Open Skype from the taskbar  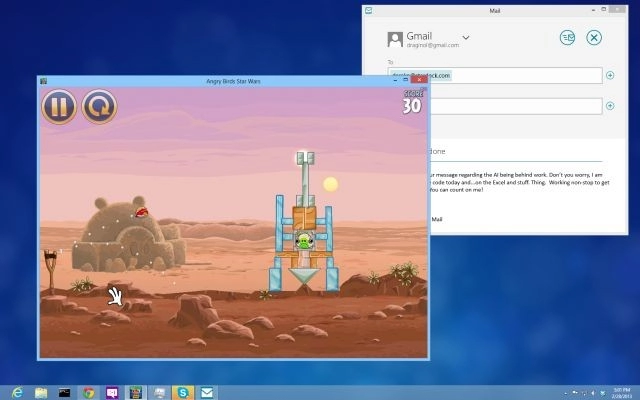point(183,393)
